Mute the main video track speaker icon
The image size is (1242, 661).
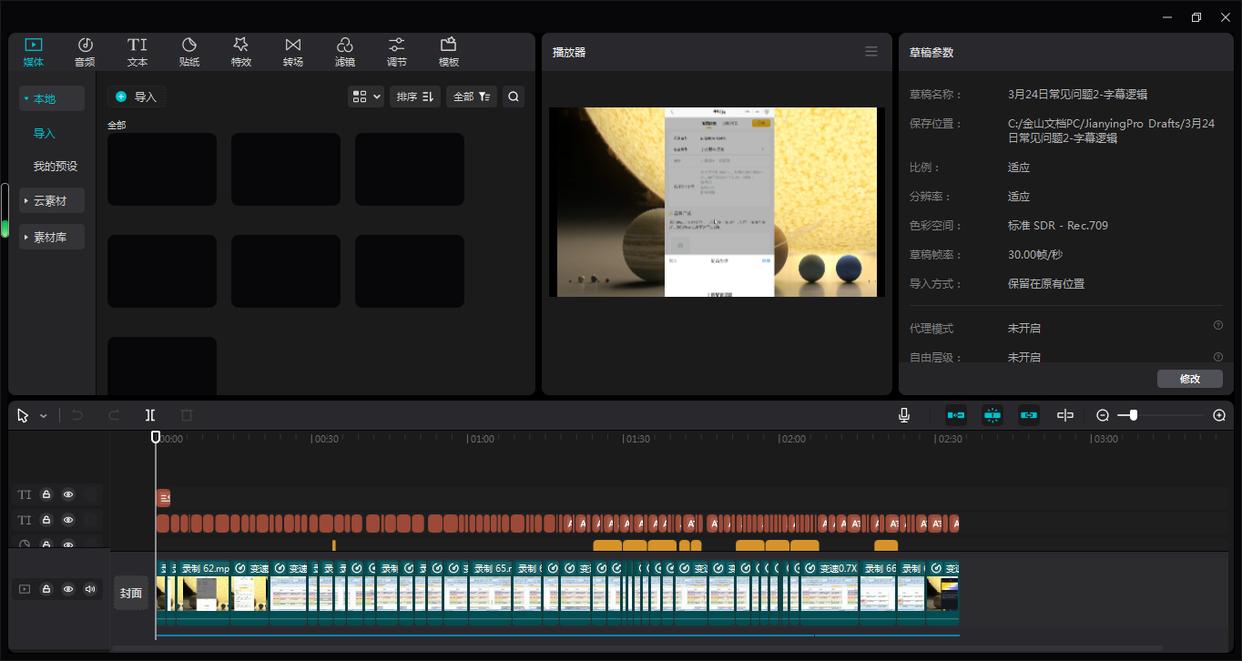click(x=90, y=589)
